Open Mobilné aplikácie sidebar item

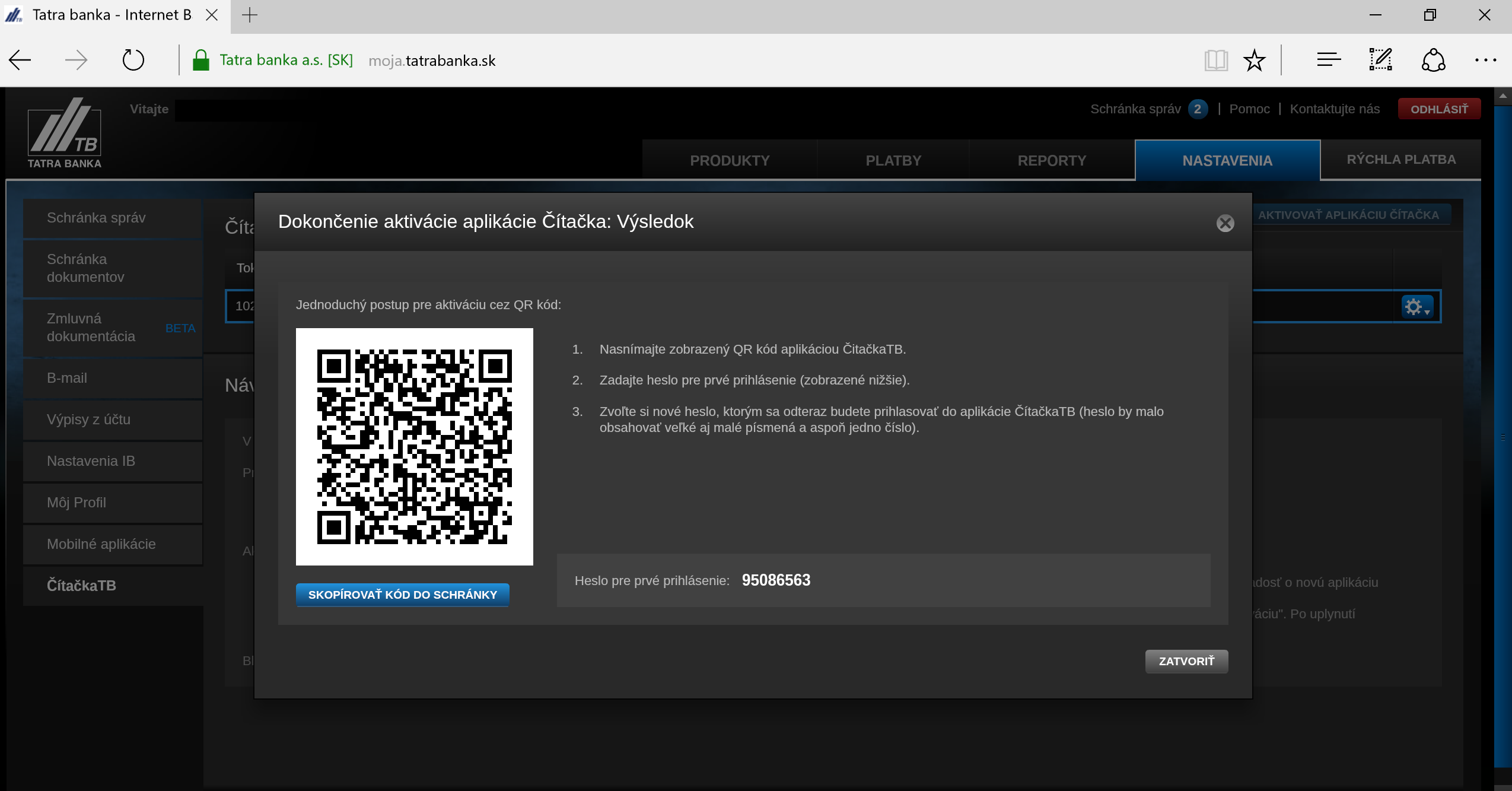[113, 544]
